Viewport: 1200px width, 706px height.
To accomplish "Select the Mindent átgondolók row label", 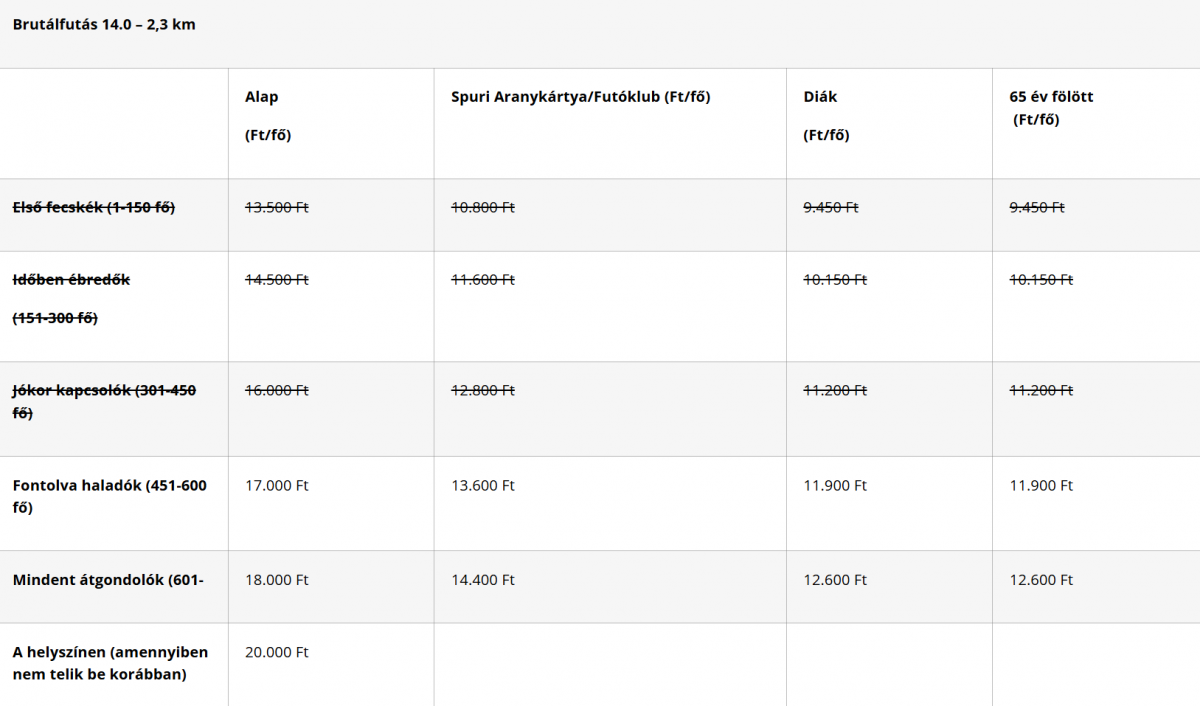I will click(108, 580).
